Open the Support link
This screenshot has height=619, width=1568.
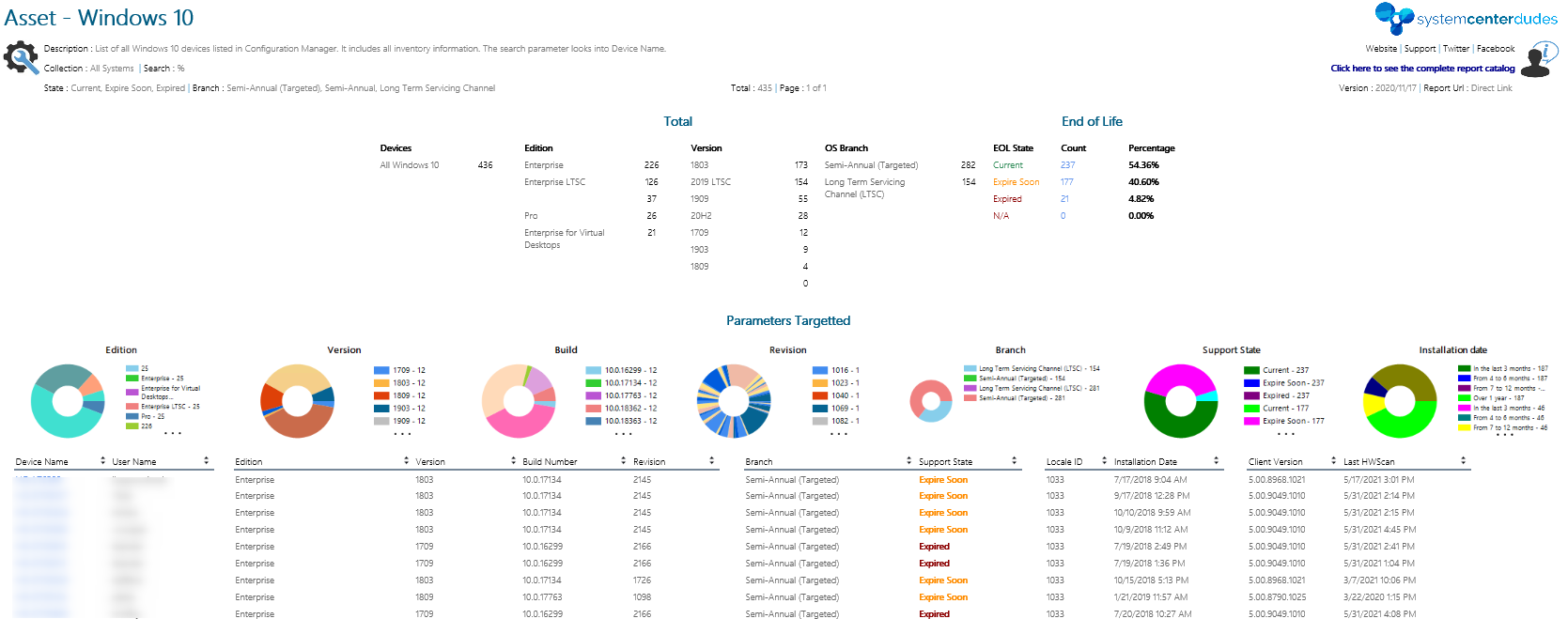coord(1420,49)
